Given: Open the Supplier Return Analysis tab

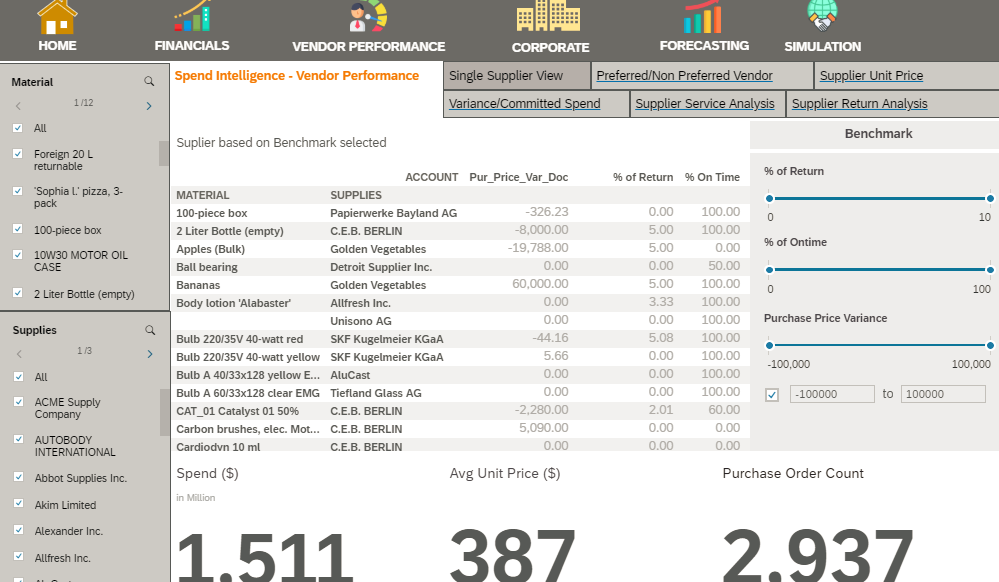Looking at the screenshot, I should pyautogui.click(x=859, y=104).
